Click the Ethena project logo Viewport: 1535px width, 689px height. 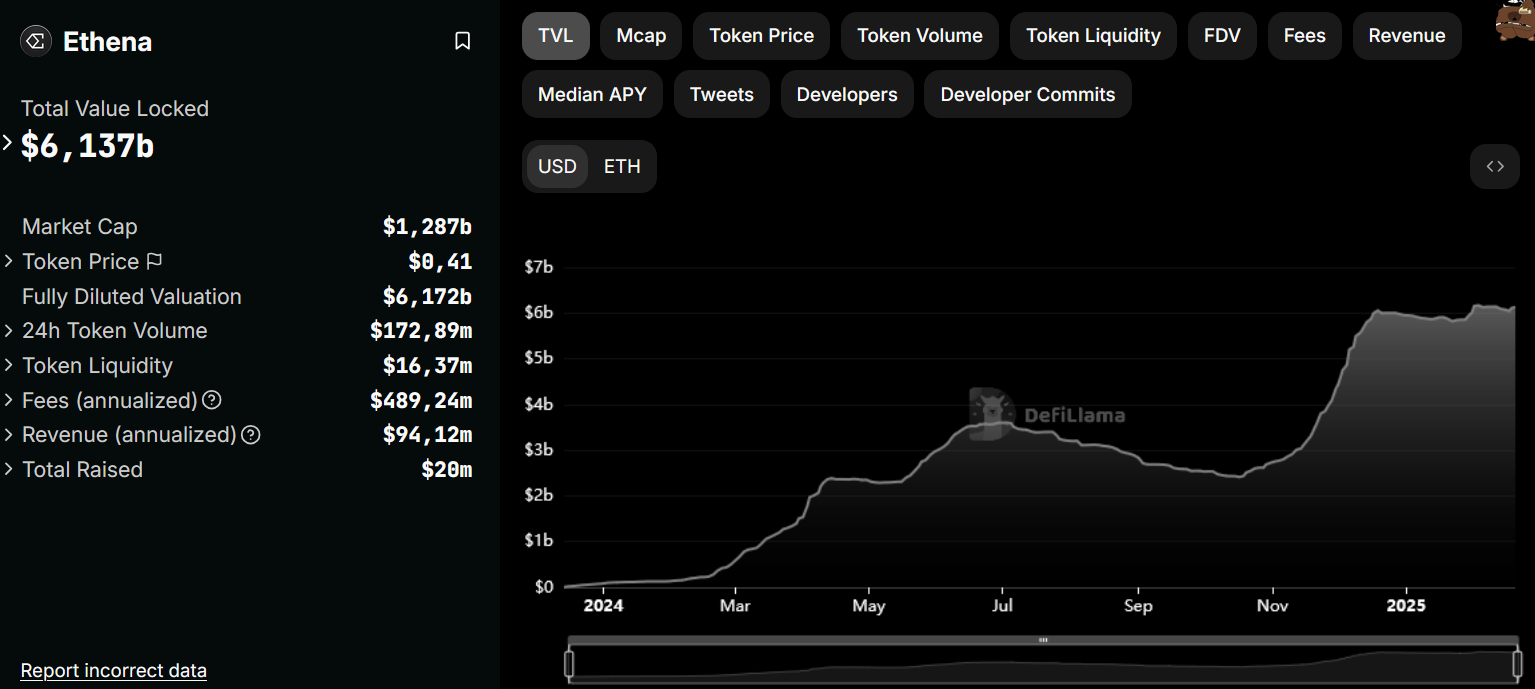coord(35,41)
